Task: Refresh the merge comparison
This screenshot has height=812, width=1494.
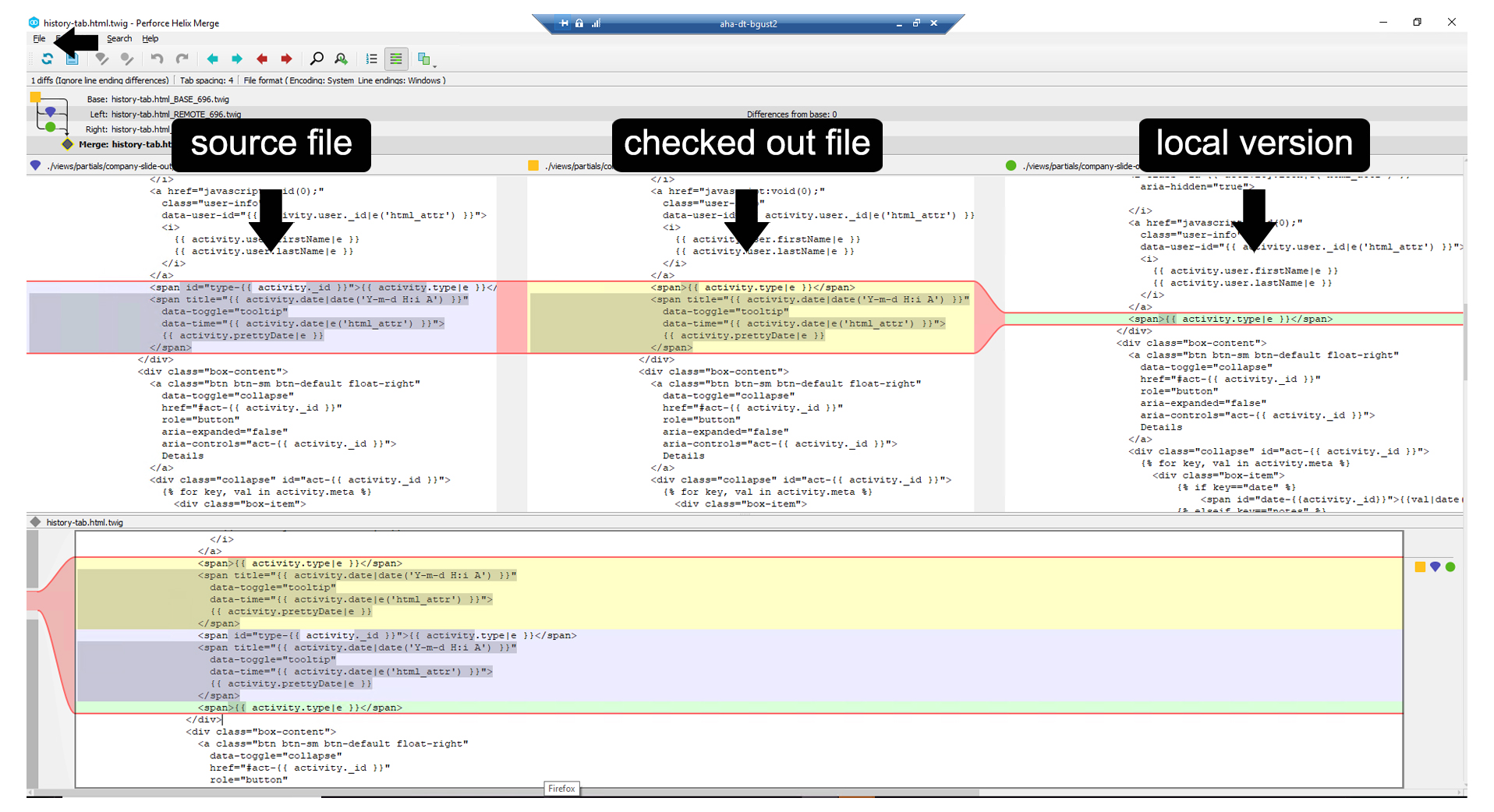Action: tap(48, 58)
